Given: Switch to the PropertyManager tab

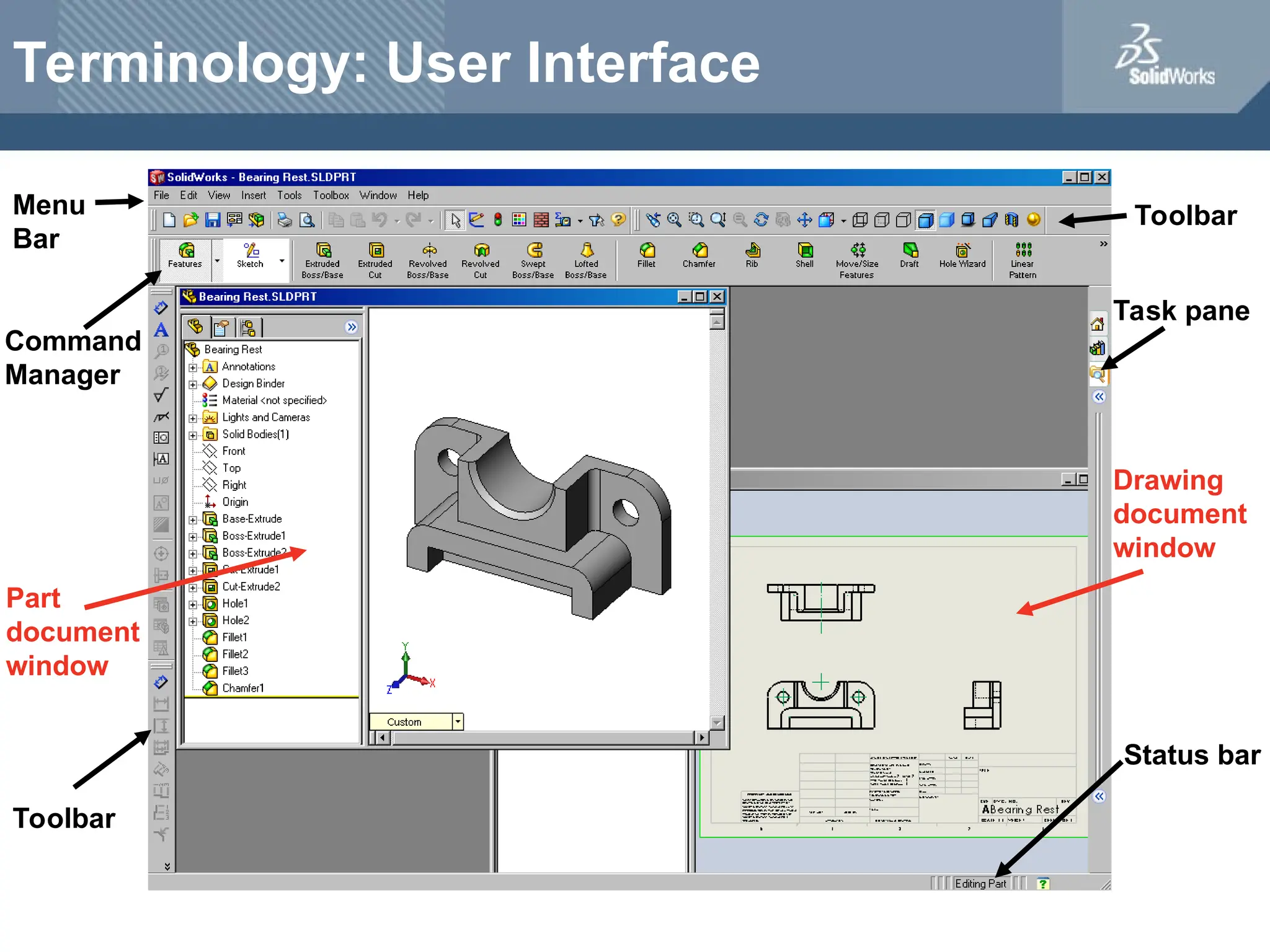Looking at the screenshot, I should click(x=221, y=327).
